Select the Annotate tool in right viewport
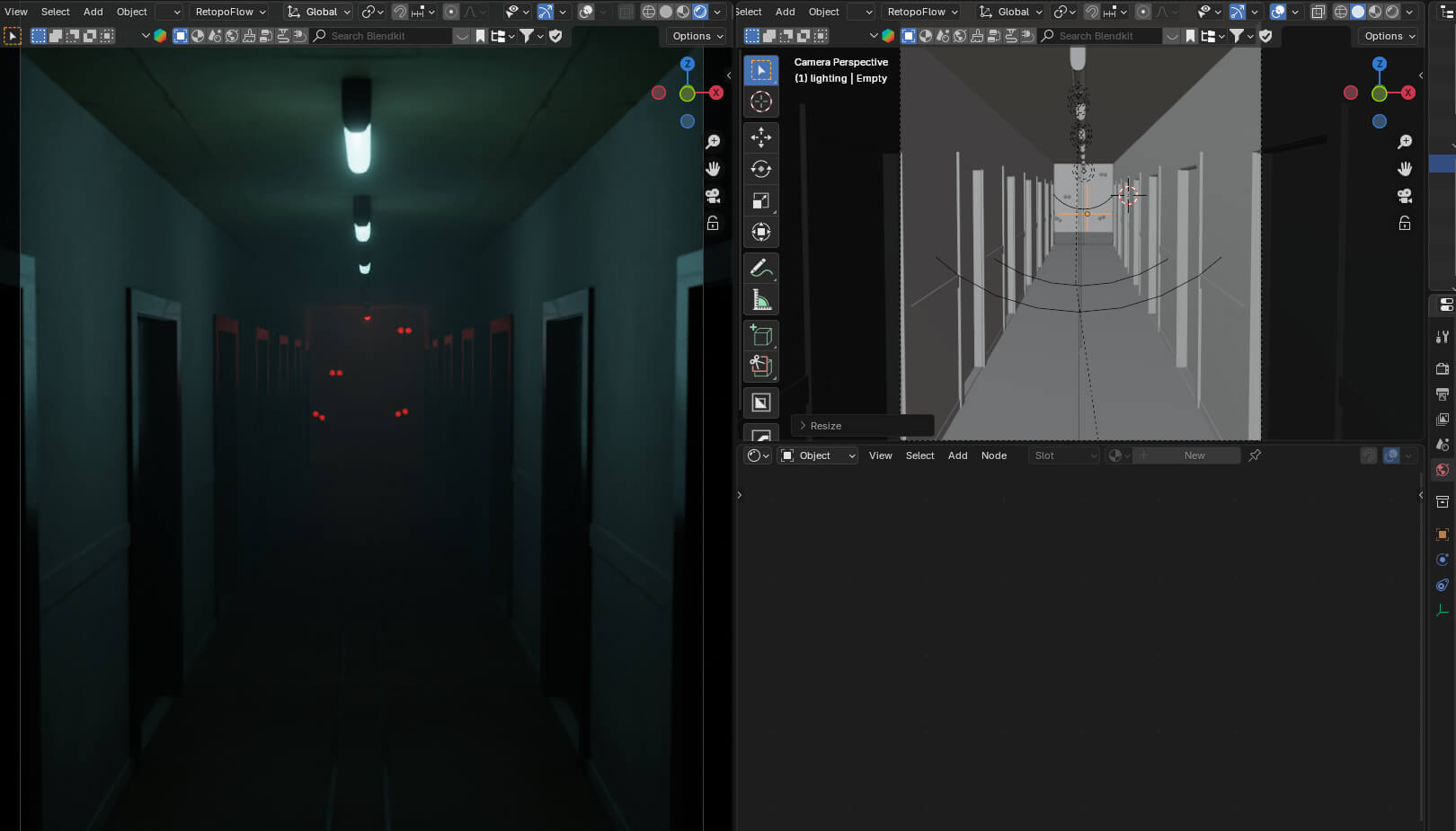The height and width of the screenshot is (831, 1456). coord(761,268)
